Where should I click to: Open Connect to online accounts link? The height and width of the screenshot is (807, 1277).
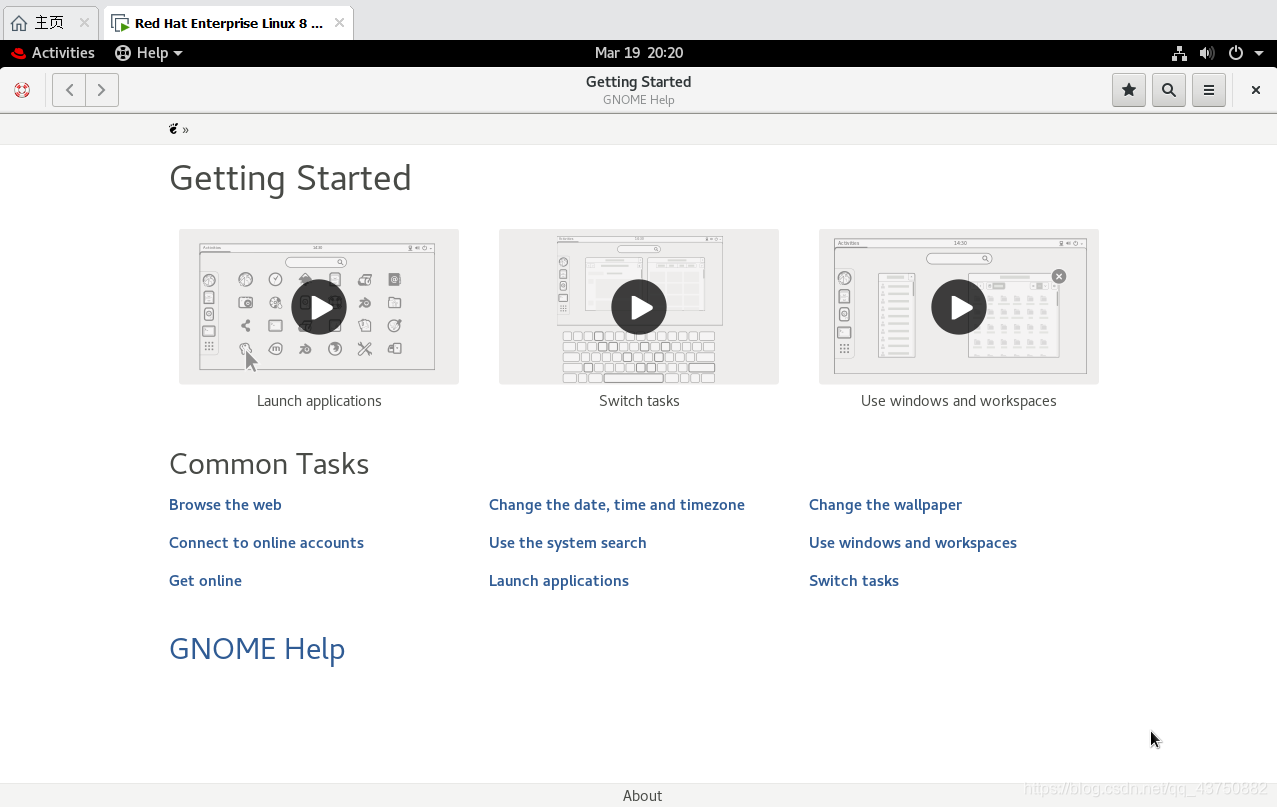click(x=266, y=543)
